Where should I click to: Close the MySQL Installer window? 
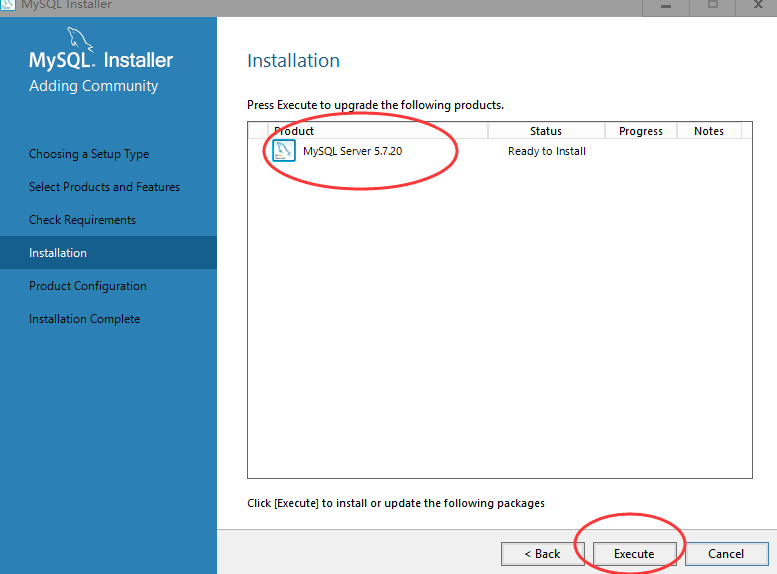(758, 5)
